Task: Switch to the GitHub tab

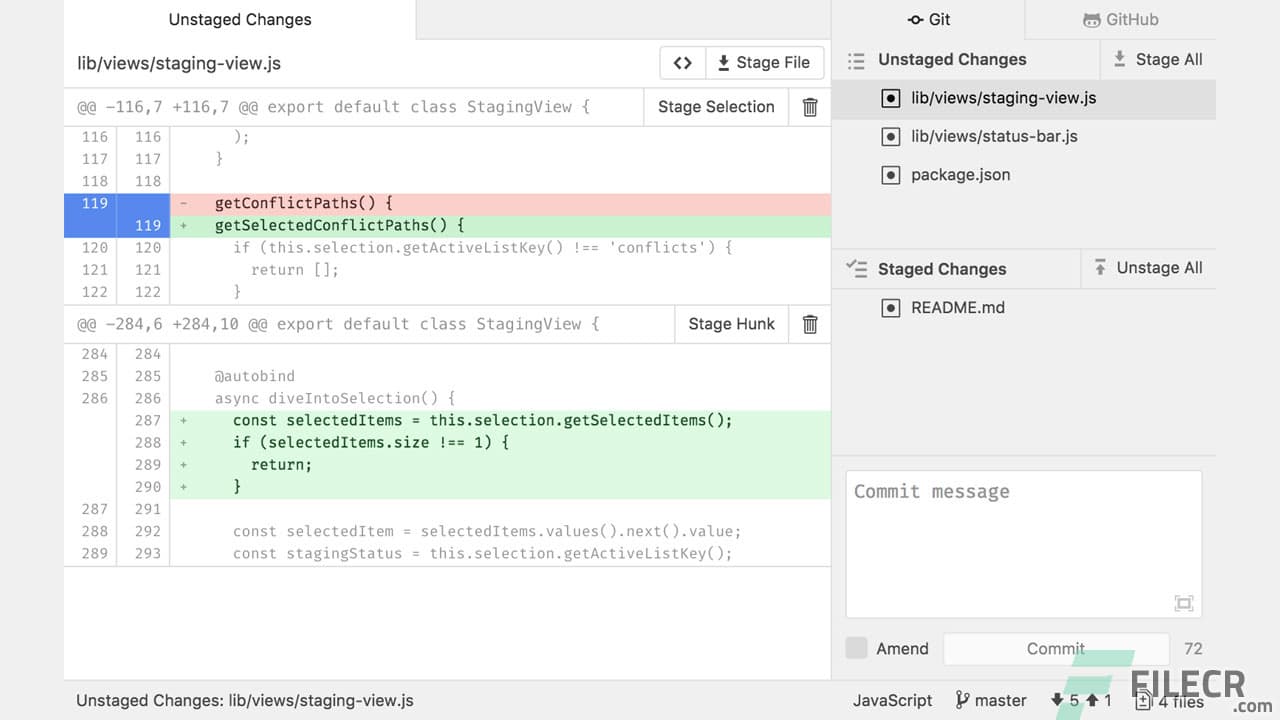Action: click(x=1120, y=19)
